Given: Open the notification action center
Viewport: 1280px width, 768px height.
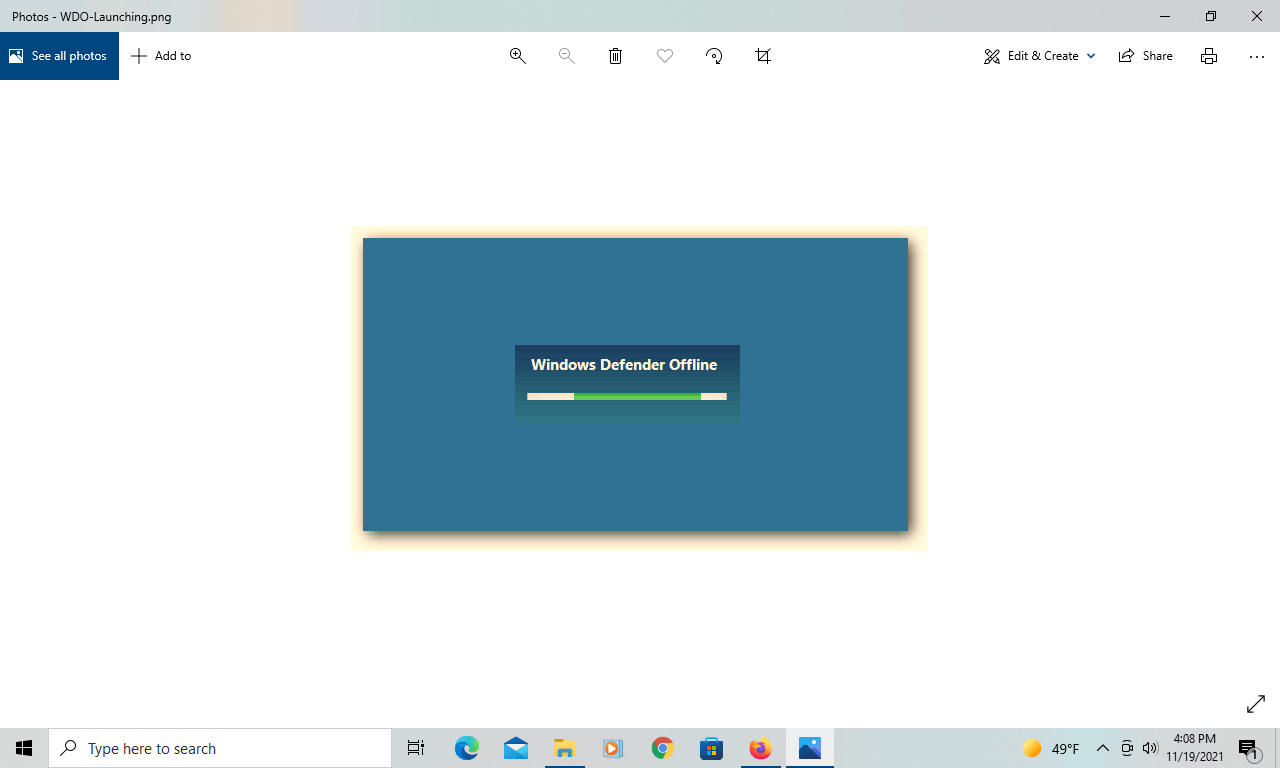Looking at the screenshot, I should click(1249, 748).
